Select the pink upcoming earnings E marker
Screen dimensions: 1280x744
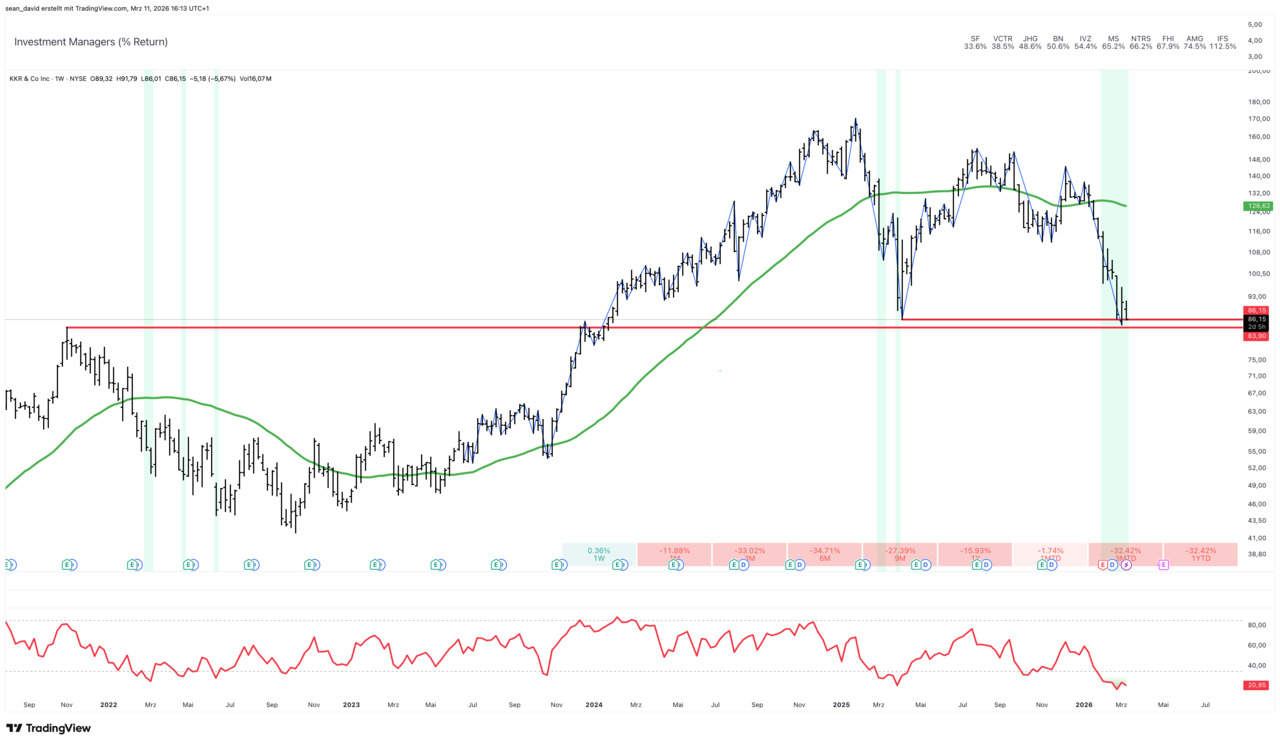[x=1163, y=565]
